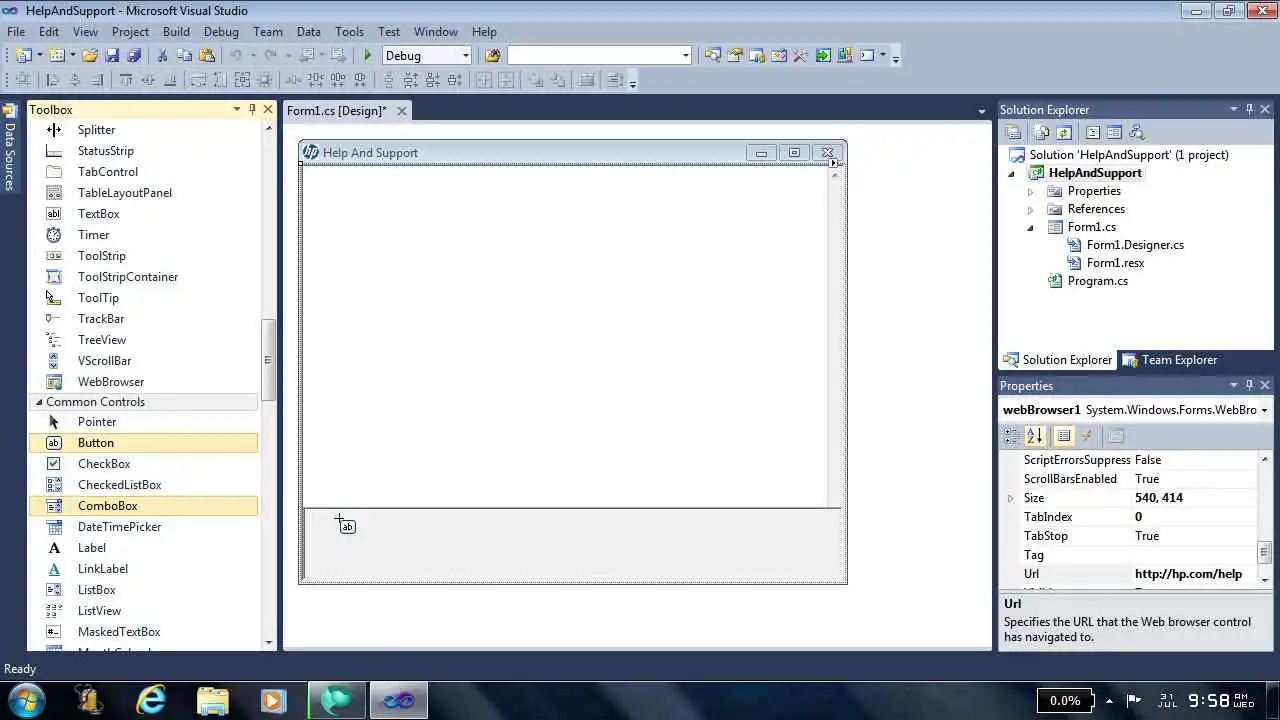Select Button in the Toolbox
Viewport: 1280px width, 720px height.
tap(143, 443)
